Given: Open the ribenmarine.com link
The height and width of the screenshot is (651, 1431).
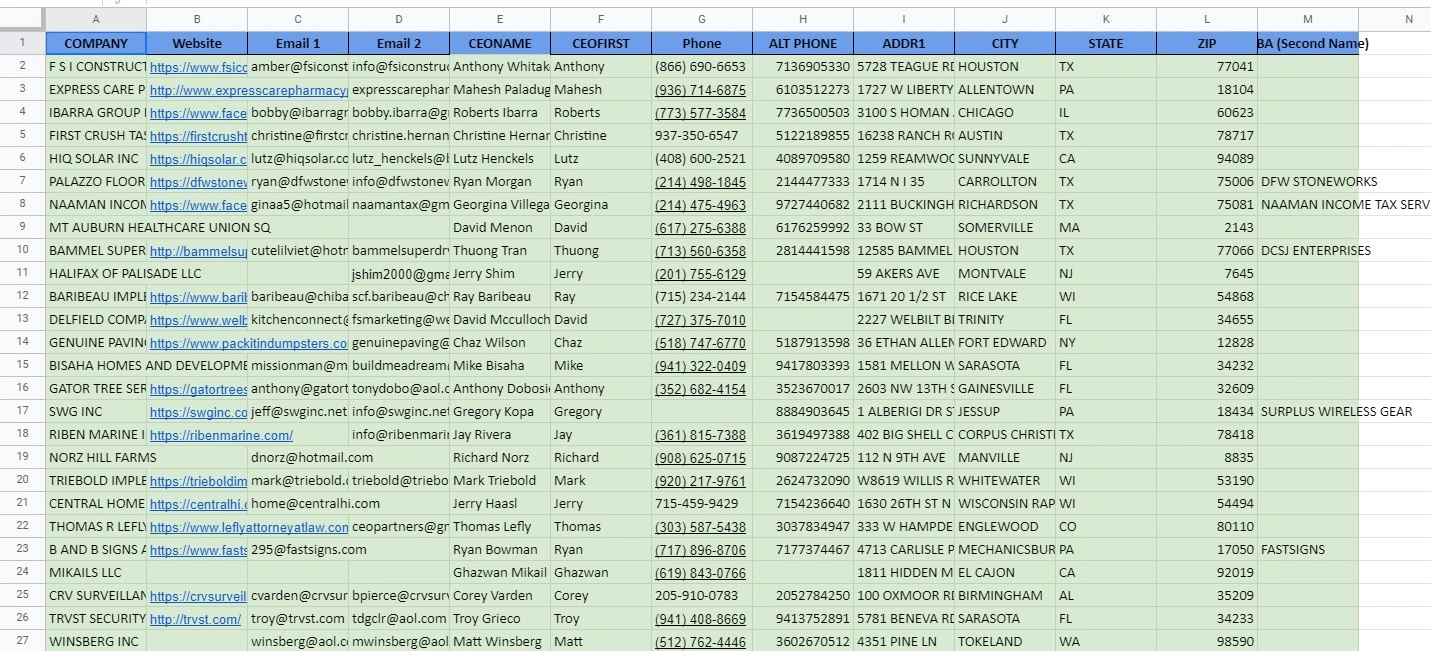Looking at the screenshot, I should [221, 435].
